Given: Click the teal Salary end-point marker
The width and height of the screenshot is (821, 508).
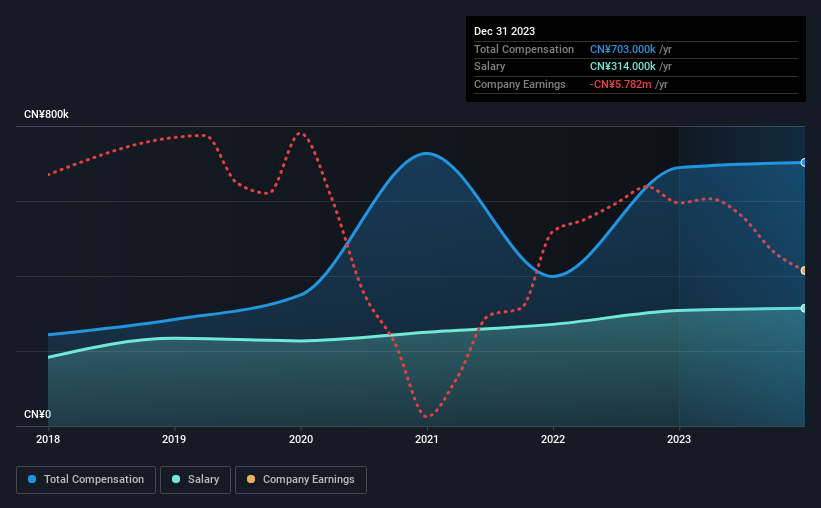Looking at the screenshot, I should point(804,308).
